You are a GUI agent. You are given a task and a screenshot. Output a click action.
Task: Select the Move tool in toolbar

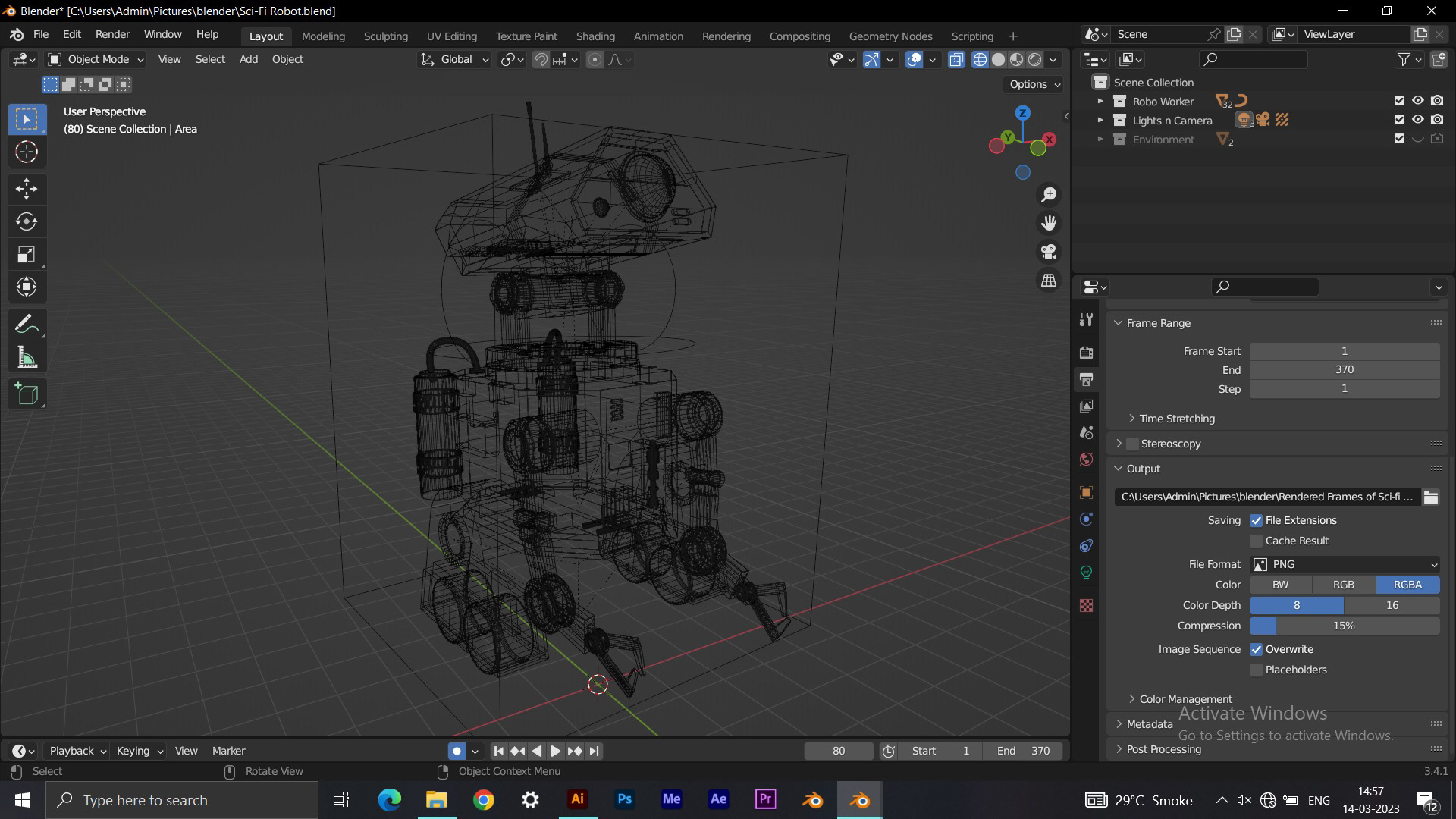click(27, 188)
